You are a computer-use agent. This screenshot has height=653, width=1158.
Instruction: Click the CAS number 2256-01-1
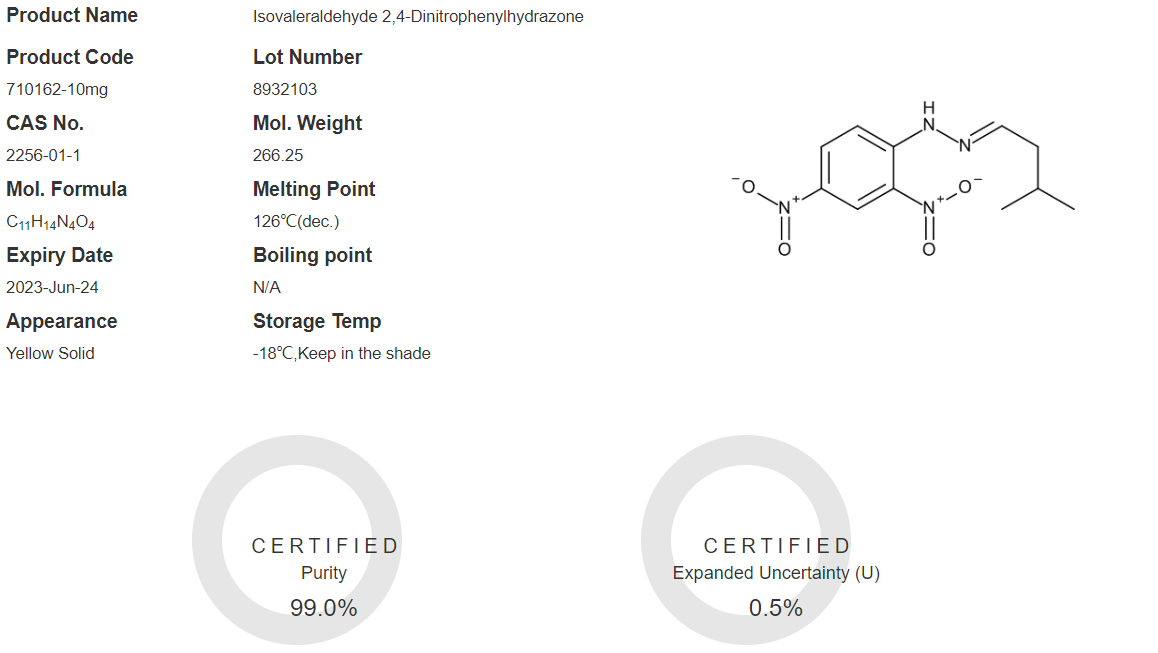(x=44, y=155)
